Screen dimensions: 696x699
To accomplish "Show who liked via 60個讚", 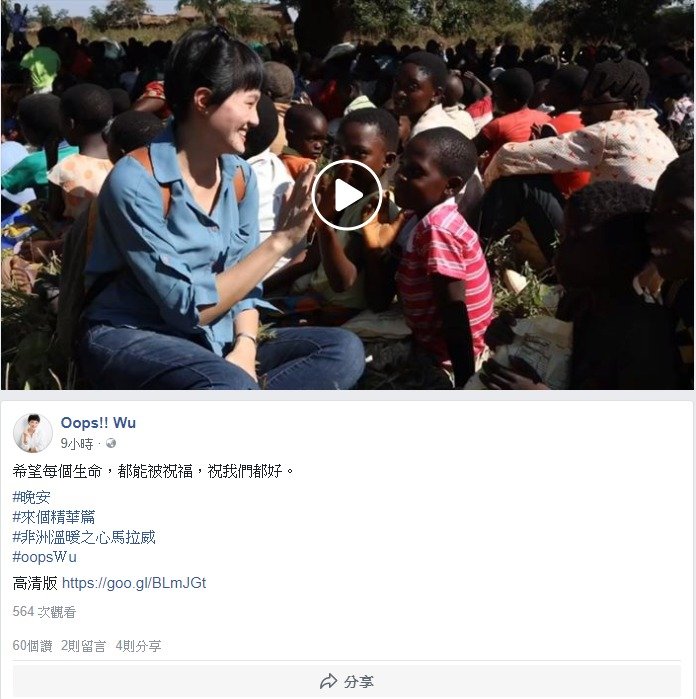I will 32,646.
